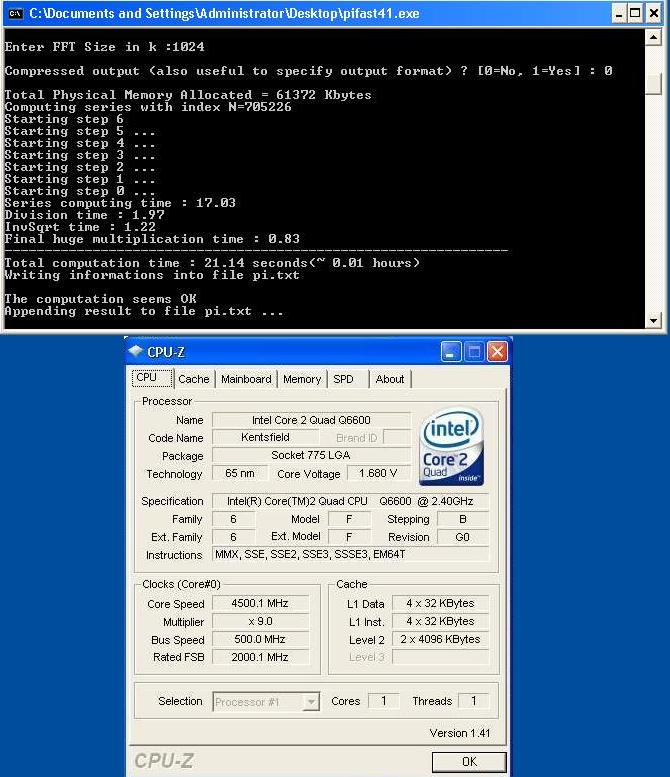Click the Cores value field
Screen dimensions: 670x777
tap(384, 701)
